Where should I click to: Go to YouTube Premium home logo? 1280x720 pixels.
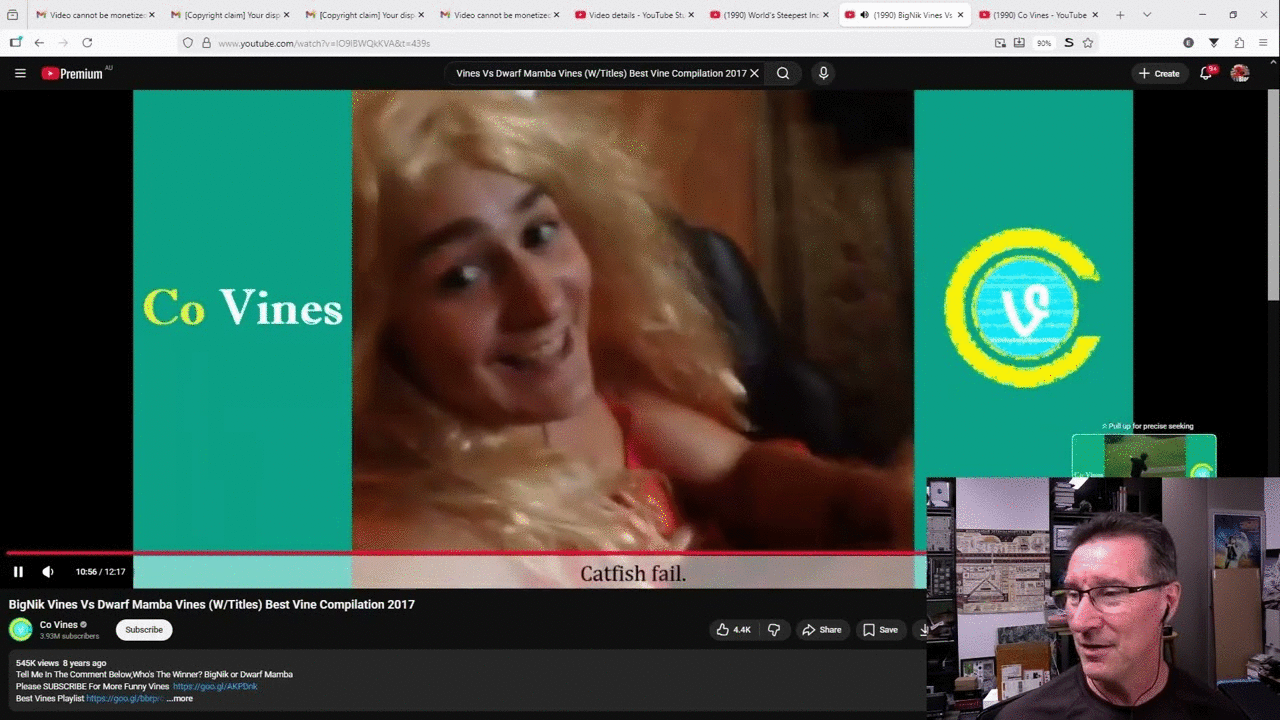[72, 73]
